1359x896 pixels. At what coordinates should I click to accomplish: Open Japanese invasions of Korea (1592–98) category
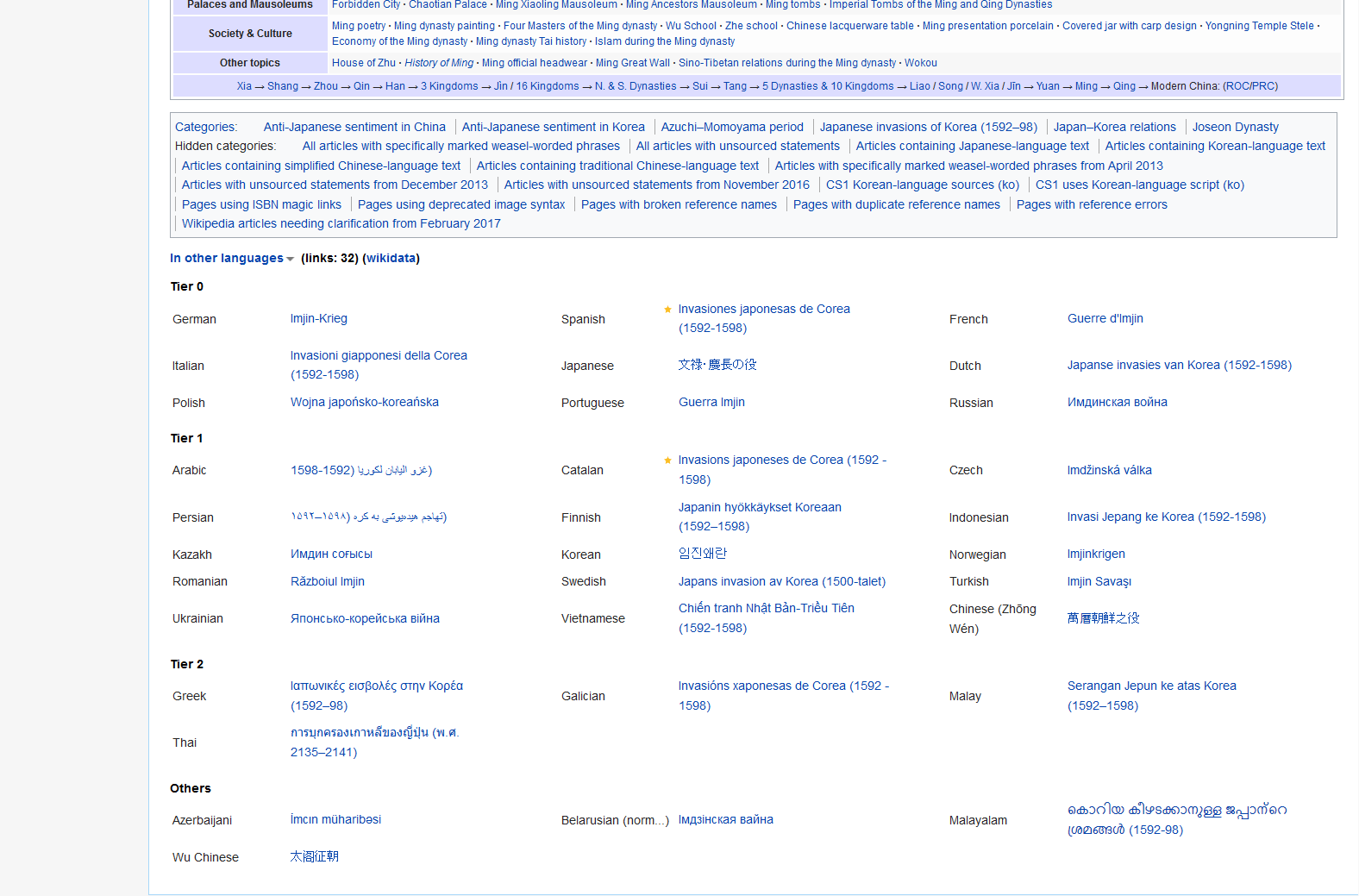(x=929, y=127)
